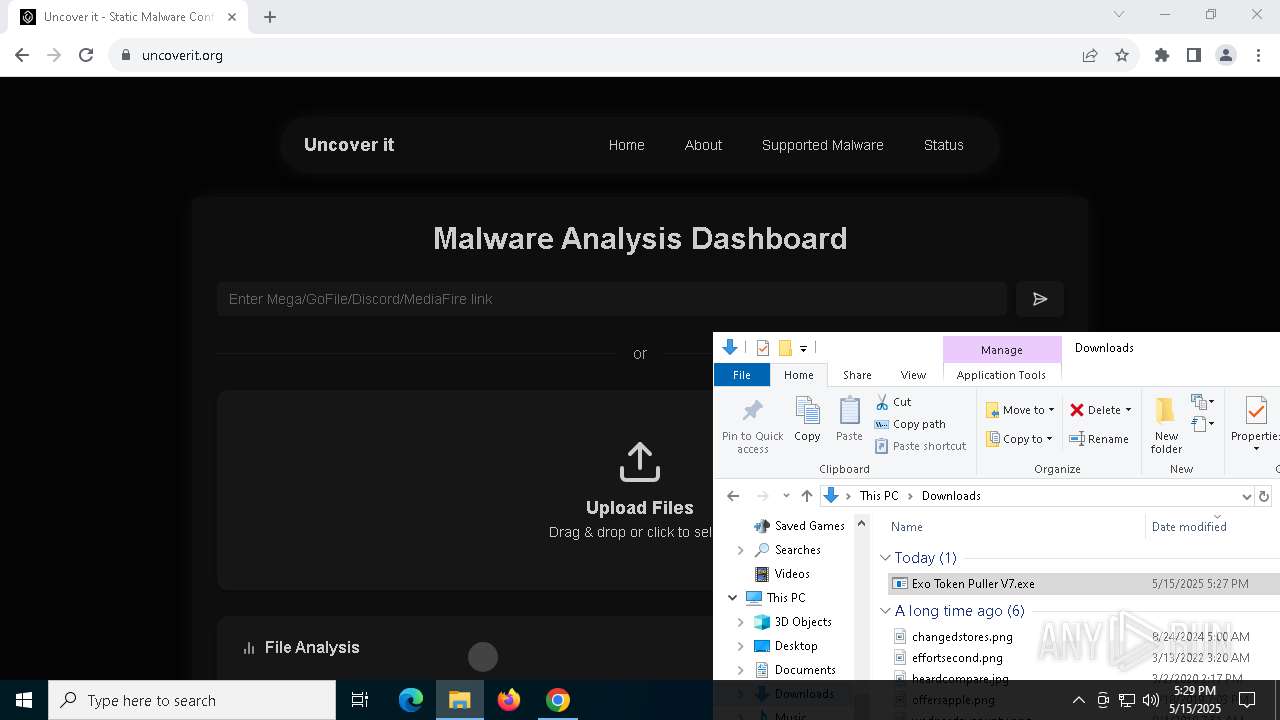Screen dimensions: 1280x720
Task: Open notification center on taskbar
Action: (x=1247, y=700)
